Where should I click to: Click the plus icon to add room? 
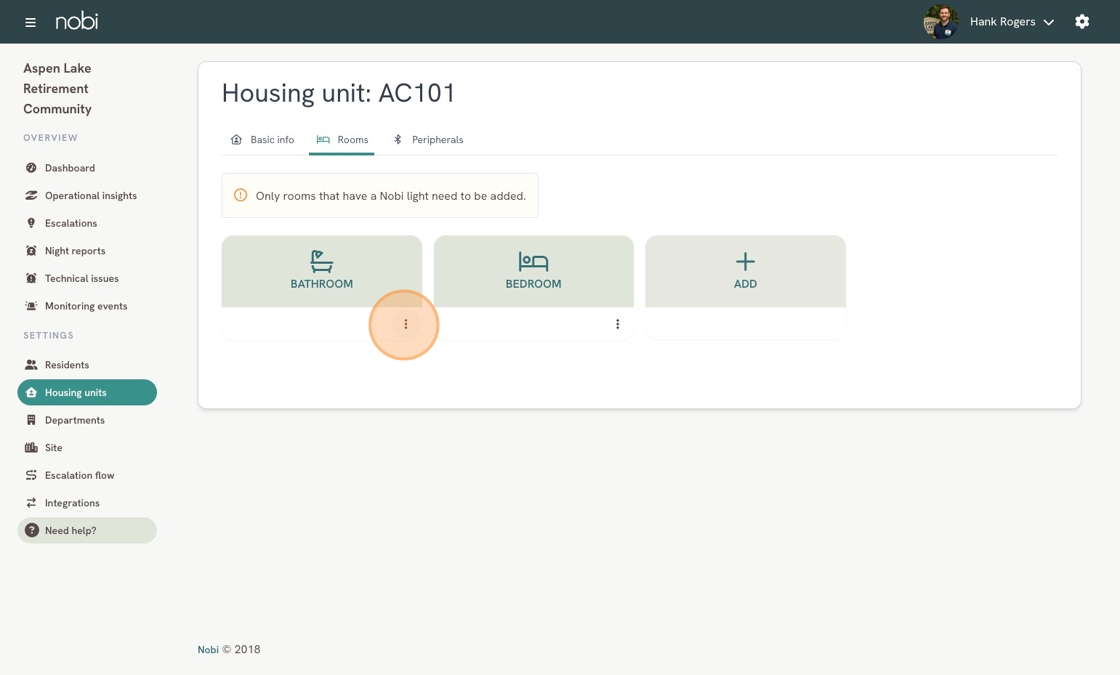click(x=745, y=261)
